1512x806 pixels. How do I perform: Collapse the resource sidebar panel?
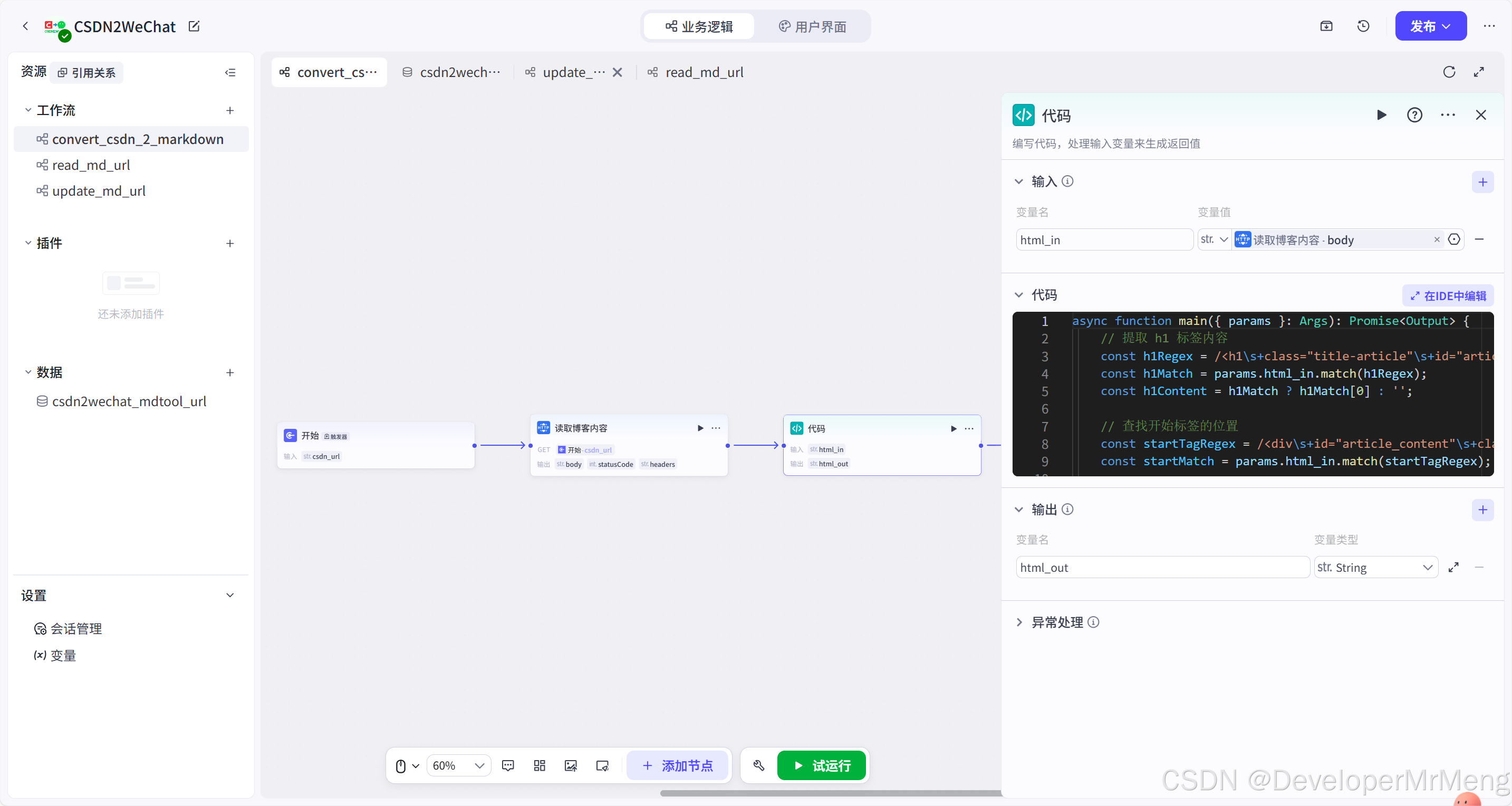230,72
